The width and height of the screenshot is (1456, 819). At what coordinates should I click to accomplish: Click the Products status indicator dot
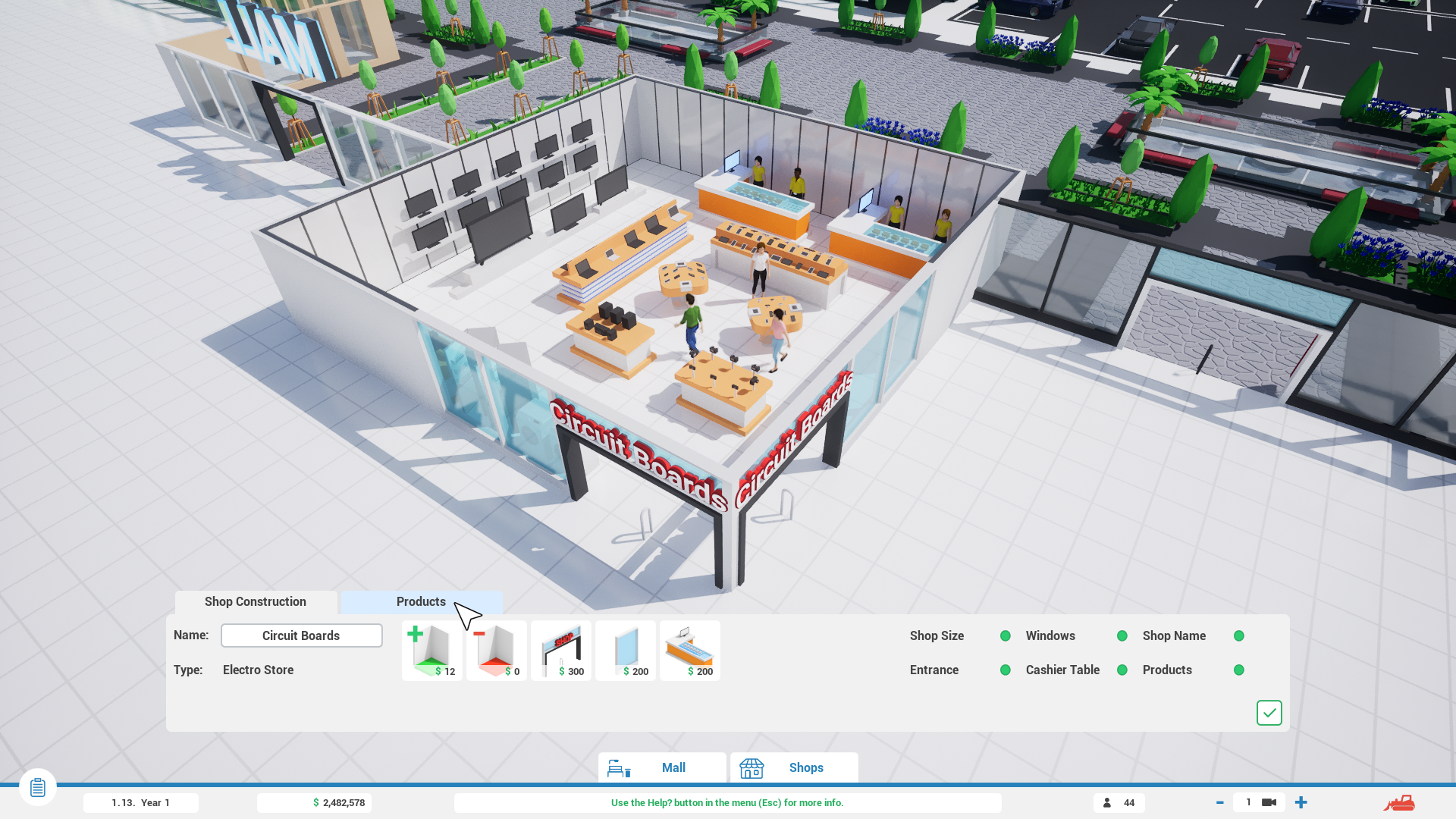(1238, 670)
